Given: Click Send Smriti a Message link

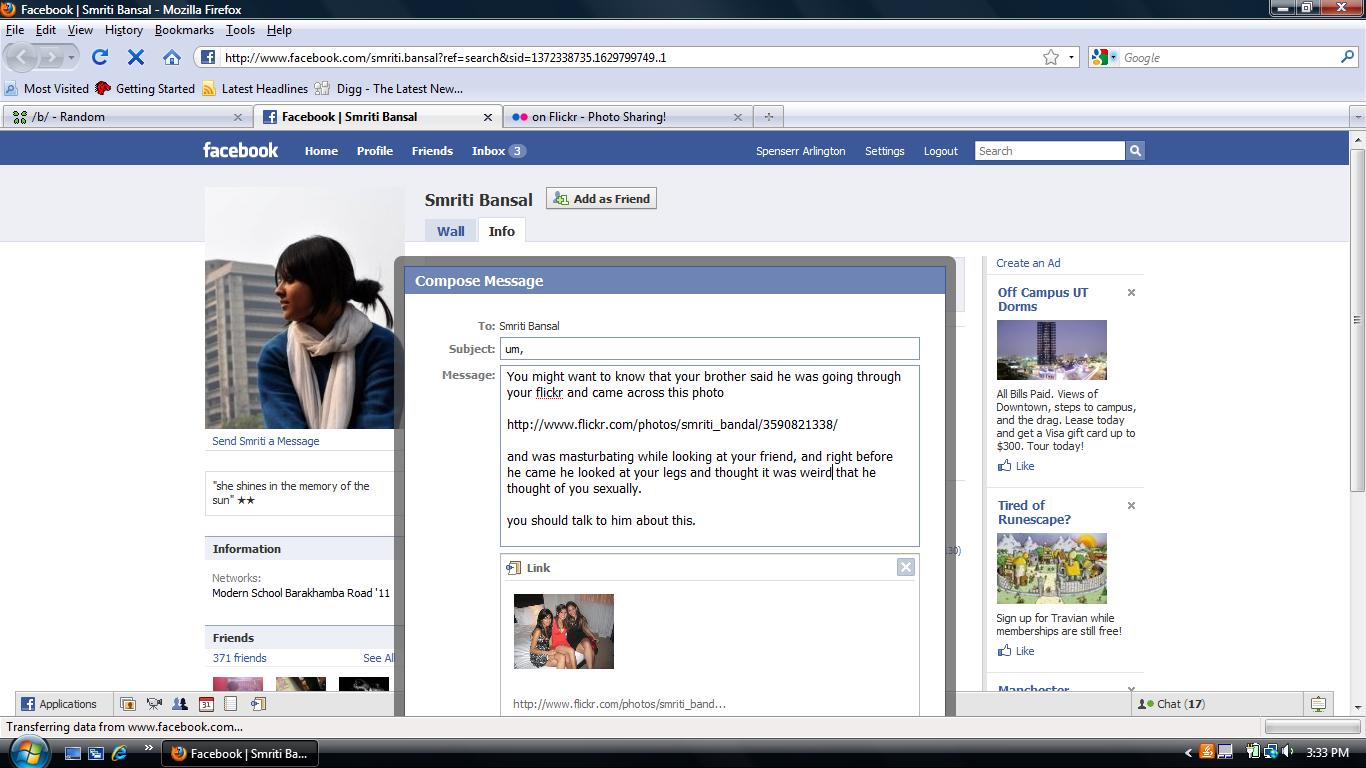Looking at the screenshot, I should (265, 441).
